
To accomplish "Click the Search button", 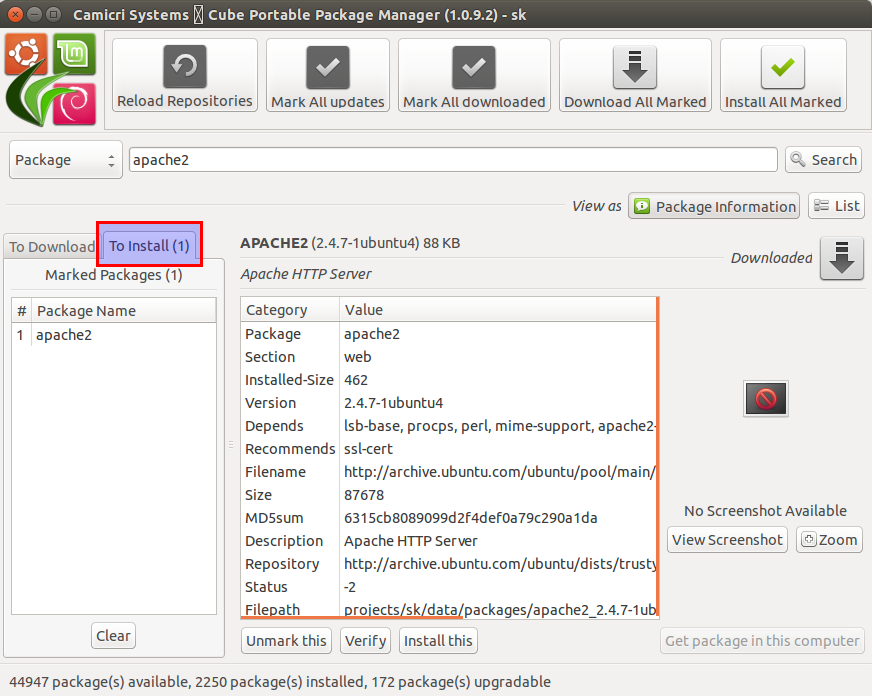I will point(824,160).
